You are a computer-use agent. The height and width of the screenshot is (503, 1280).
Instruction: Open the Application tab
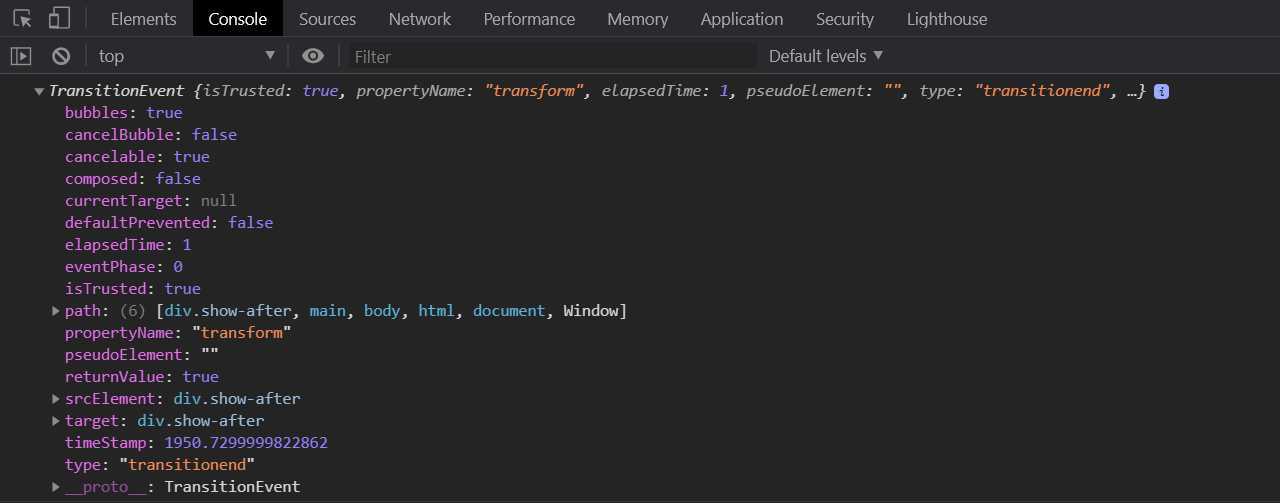[742, 18]
